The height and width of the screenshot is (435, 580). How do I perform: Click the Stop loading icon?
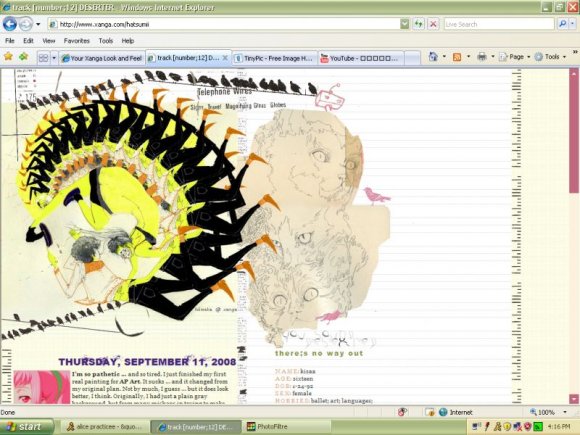pos(433,24)
